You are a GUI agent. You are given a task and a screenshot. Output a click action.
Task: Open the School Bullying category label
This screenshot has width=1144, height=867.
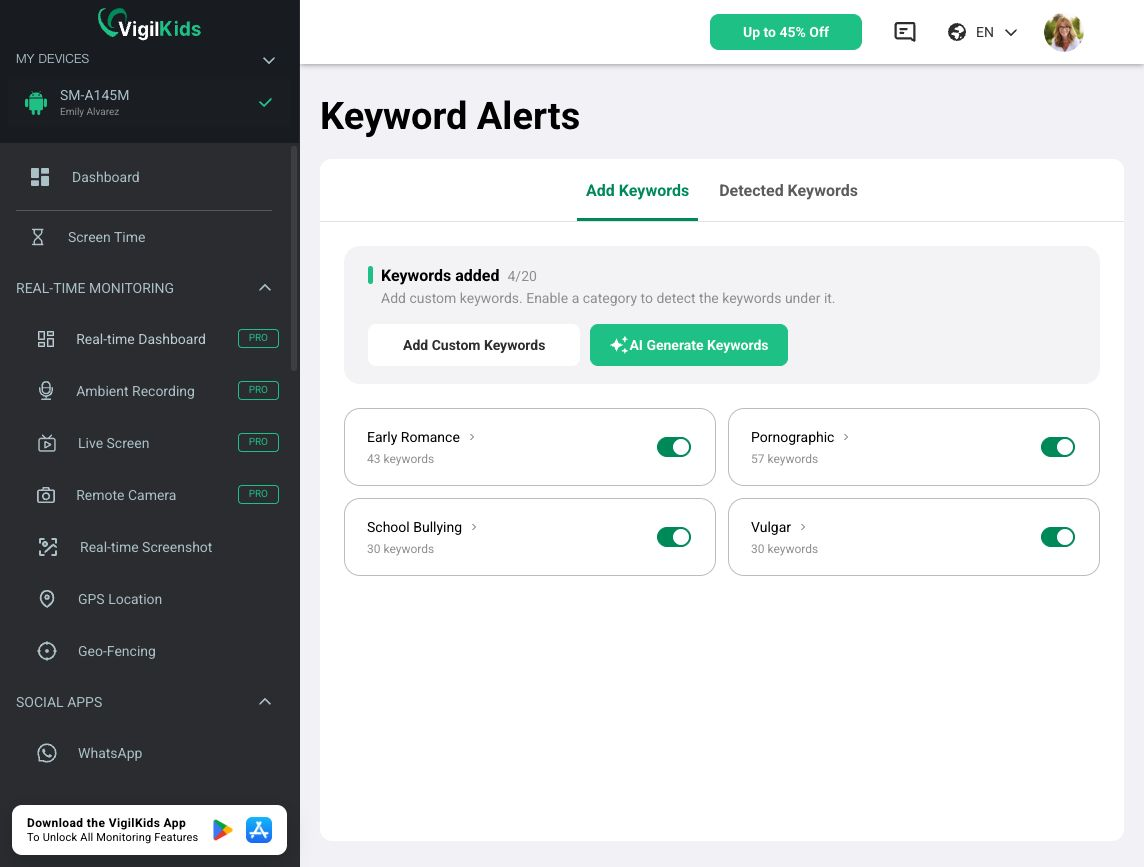(x=414, y=527)
